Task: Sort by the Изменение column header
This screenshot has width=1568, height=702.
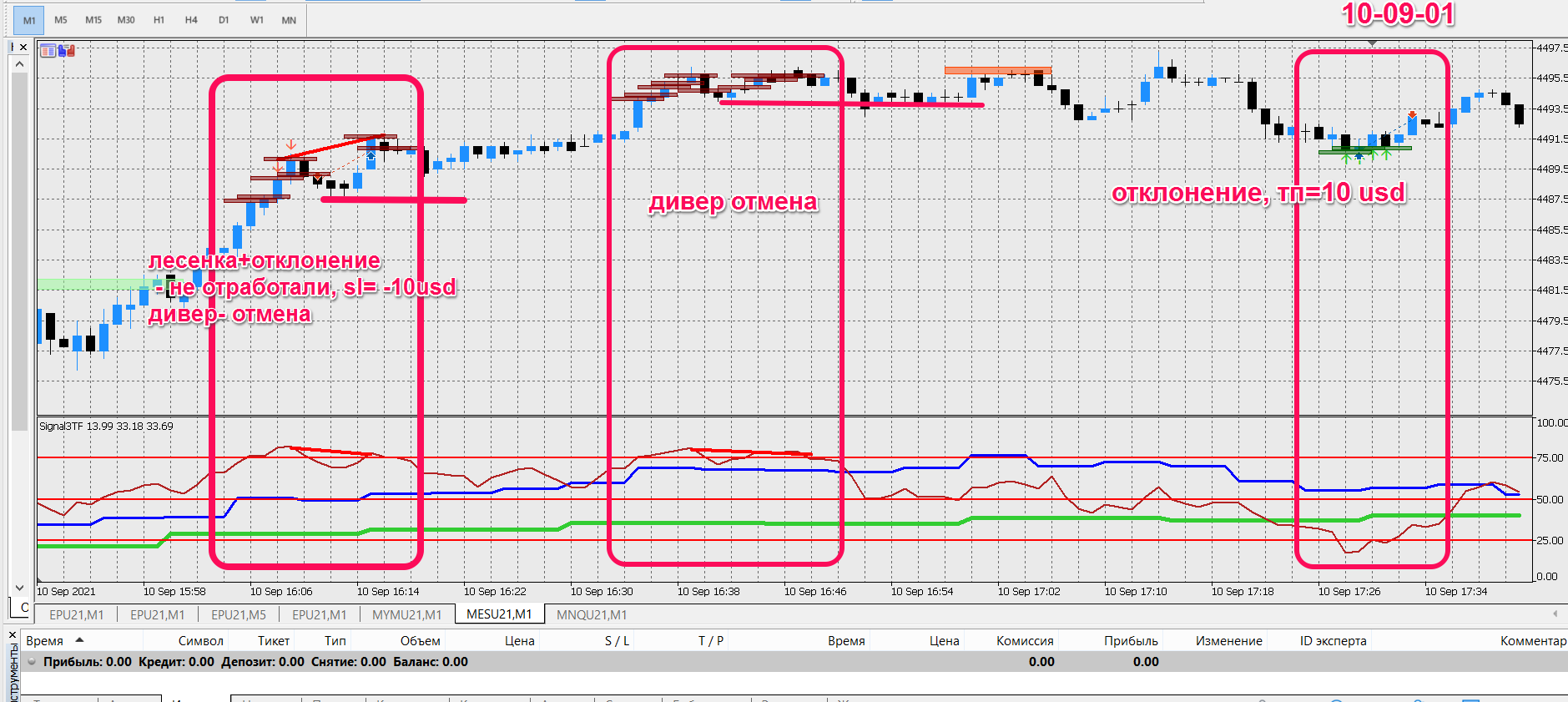Action: tap(1229, 640)
